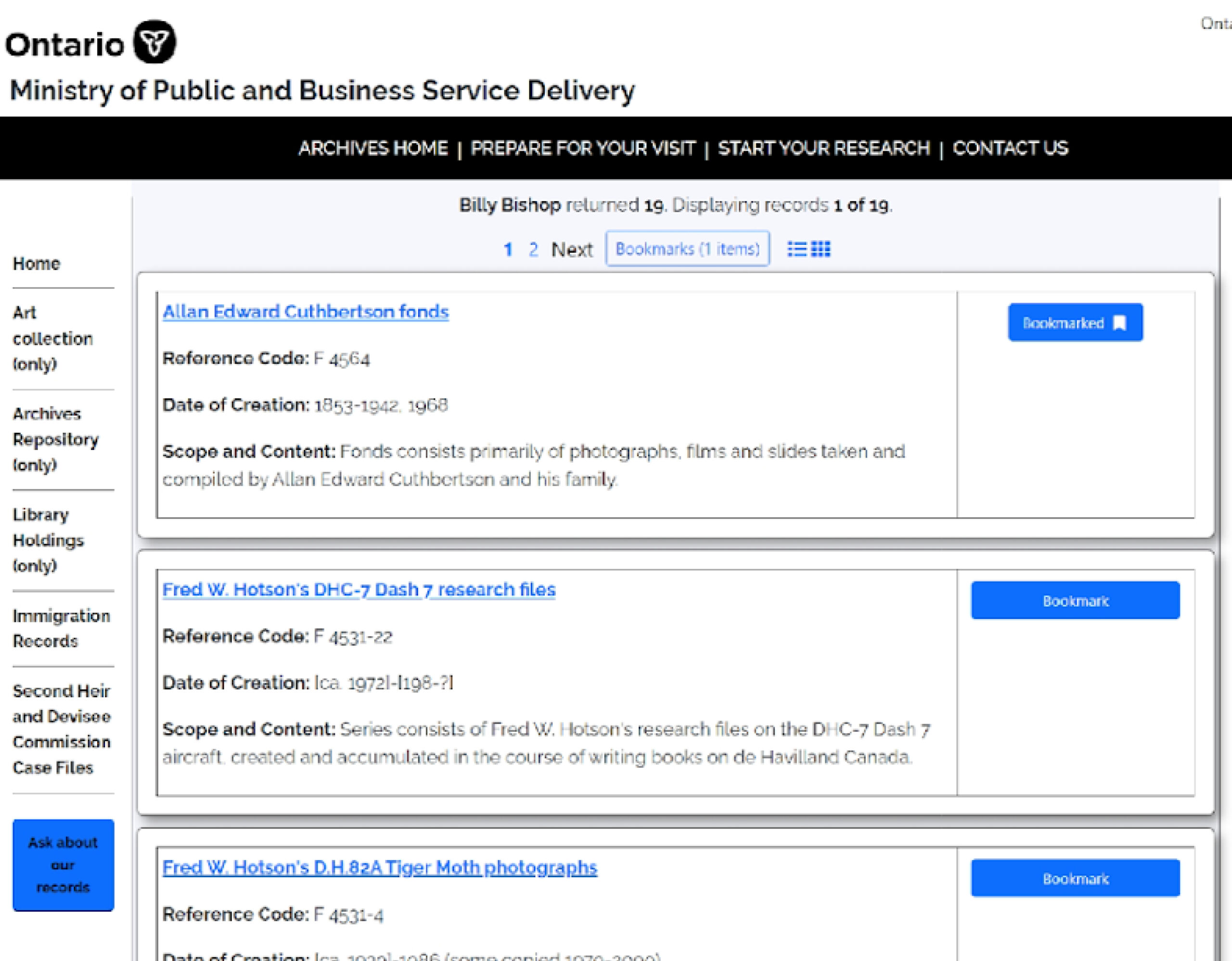Image resolution: width=1232 pixels, height=961 pixels.
Task: Go to Next results page
Action: (x=572, y=249)
